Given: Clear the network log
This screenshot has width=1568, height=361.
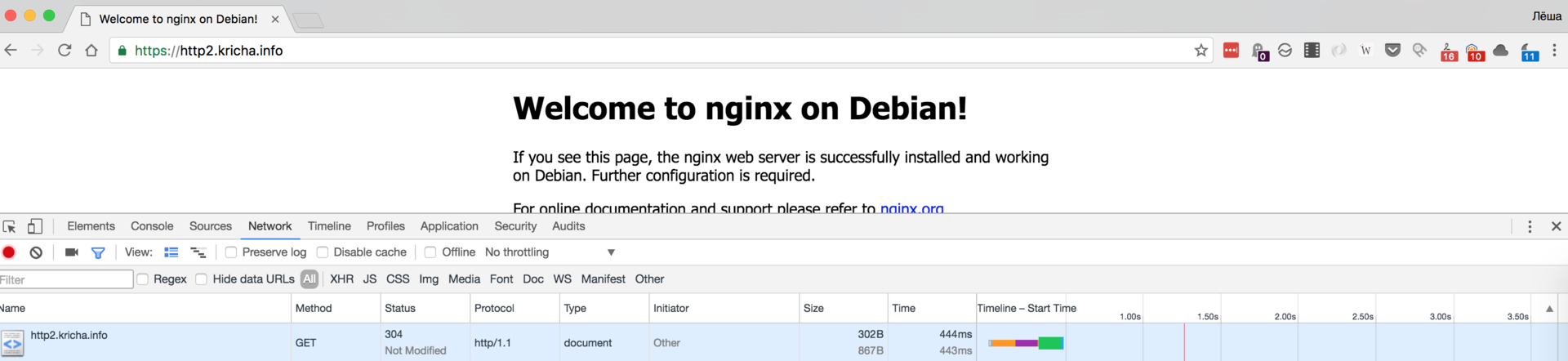Looking at the screenshot, I should [x=36, y=252].
